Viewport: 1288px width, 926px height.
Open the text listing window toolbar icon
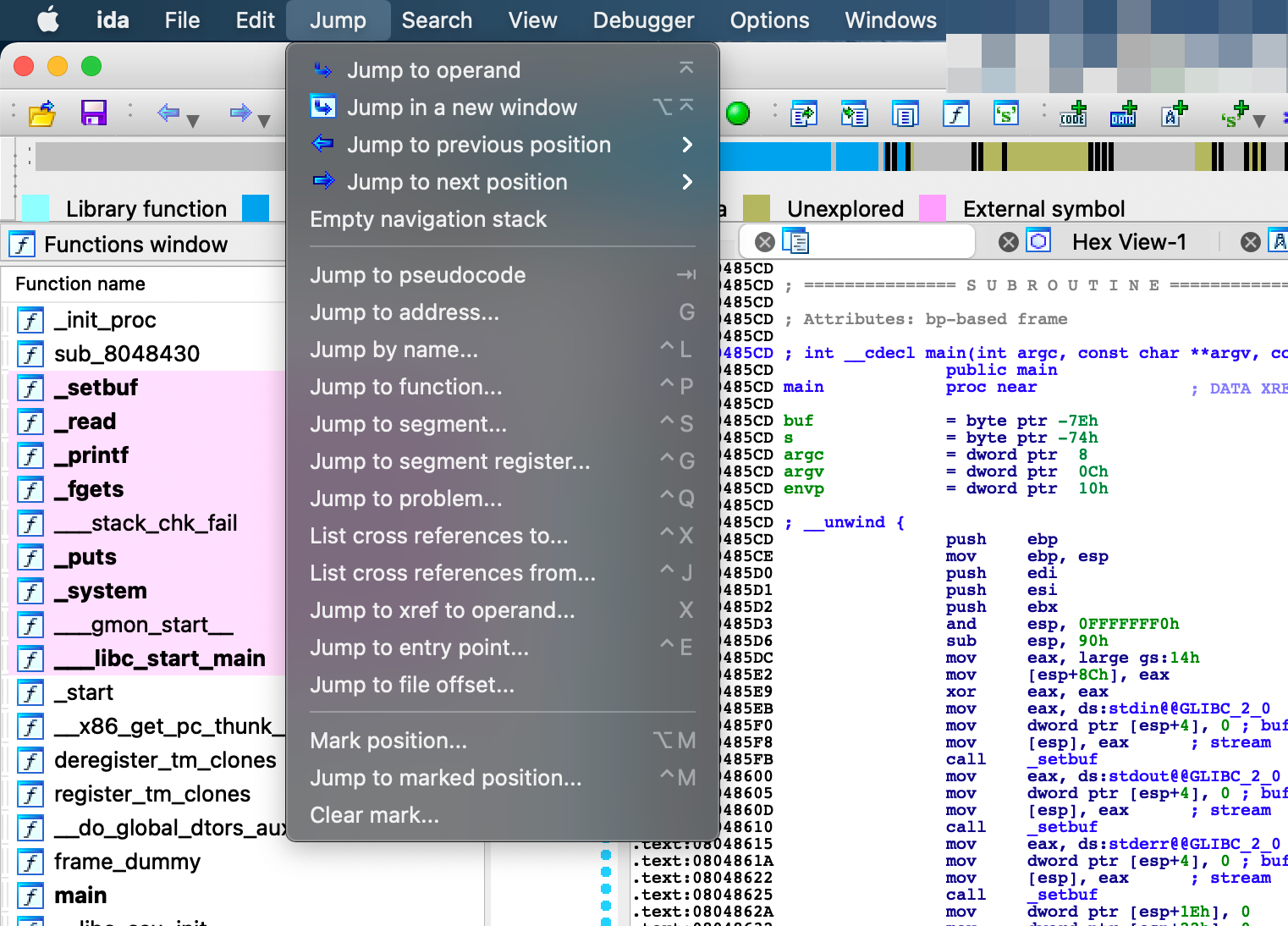(905, 113)
